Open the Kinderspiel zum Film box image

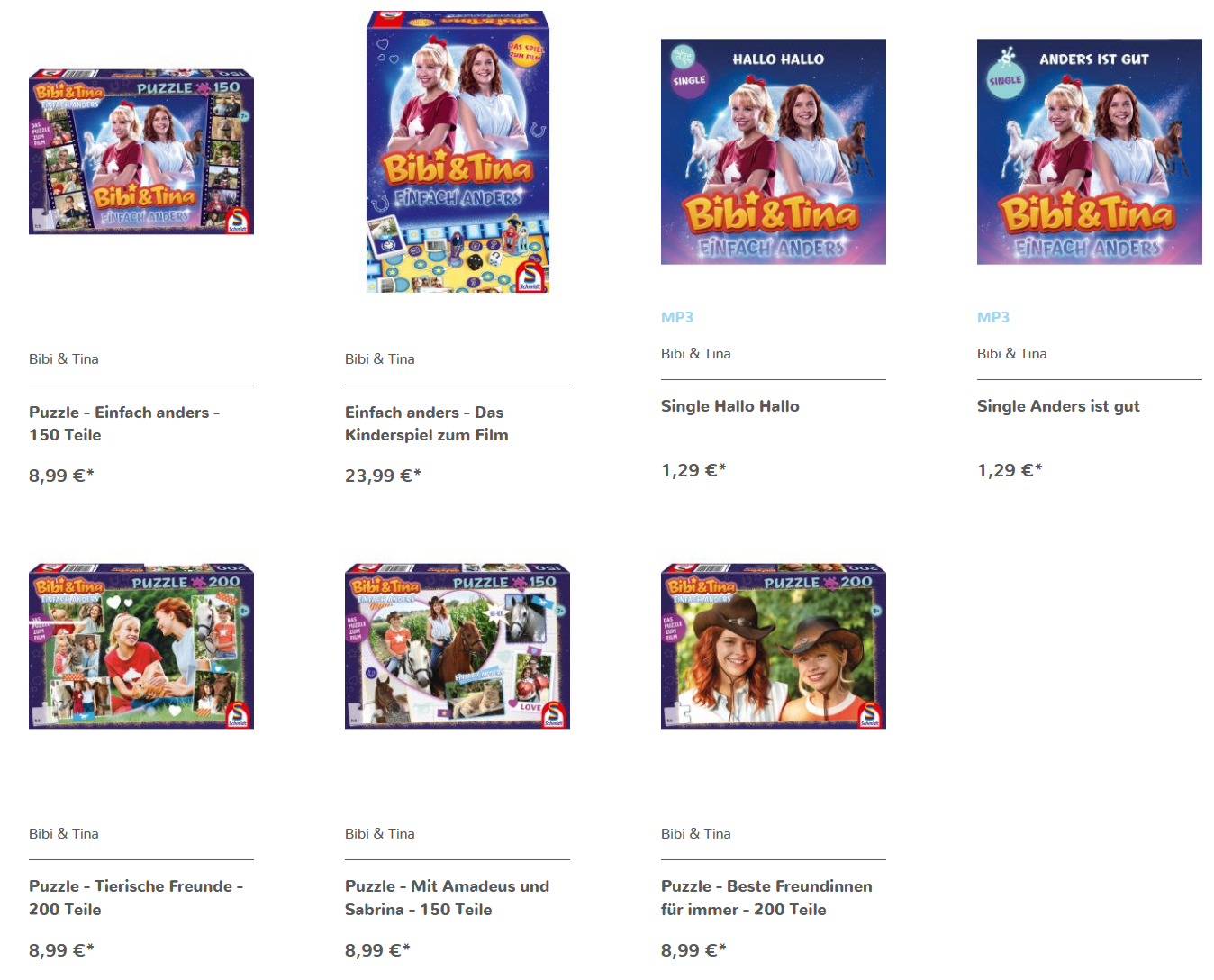pyautogui.click(x=458, y=151)
